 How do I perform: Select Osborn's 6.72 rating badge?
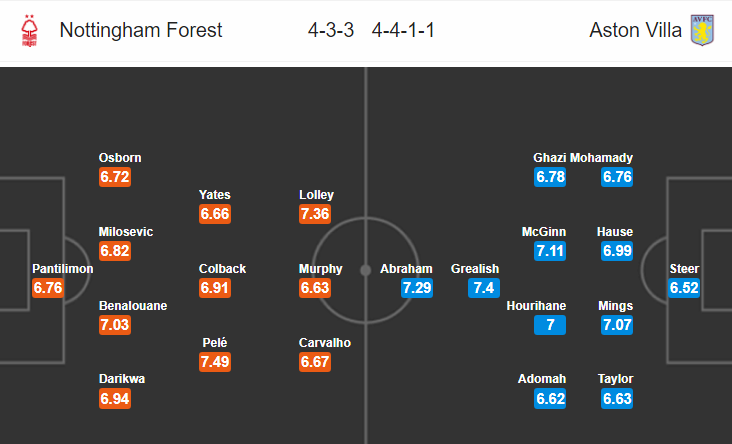115,177
